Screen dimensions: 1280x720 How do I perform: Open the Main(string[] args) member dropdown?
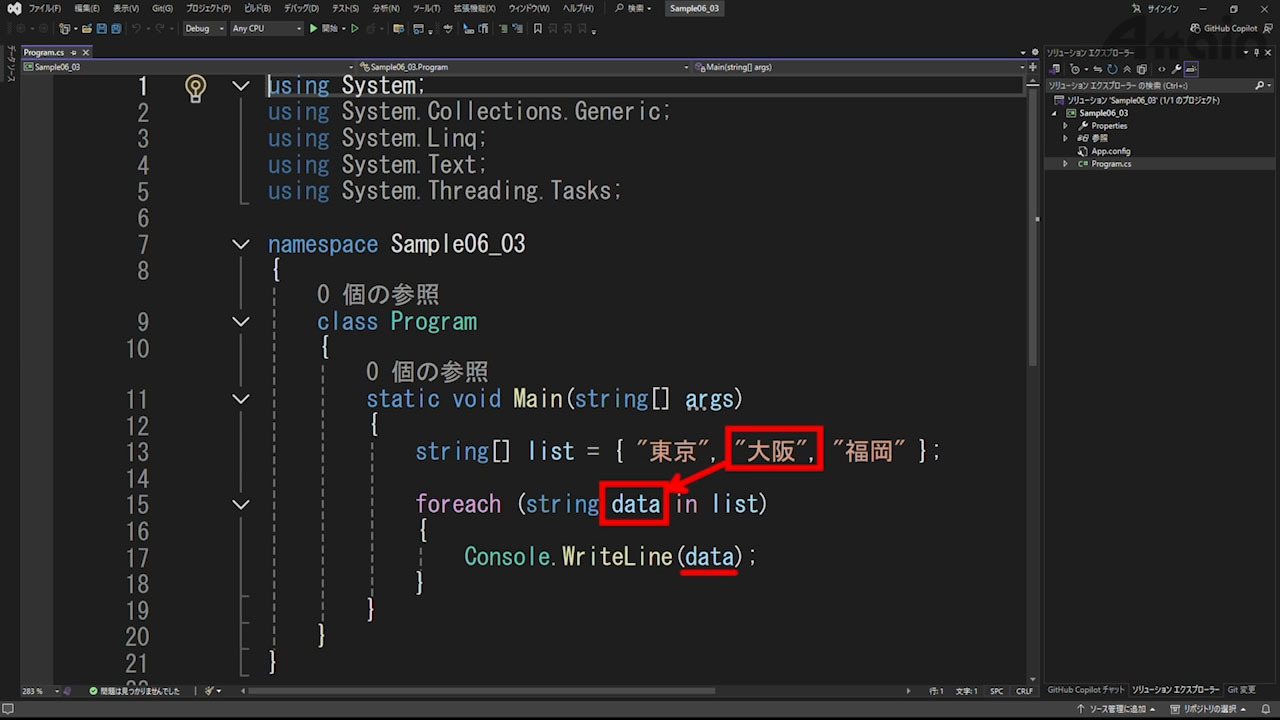click(x=860, y=67)
